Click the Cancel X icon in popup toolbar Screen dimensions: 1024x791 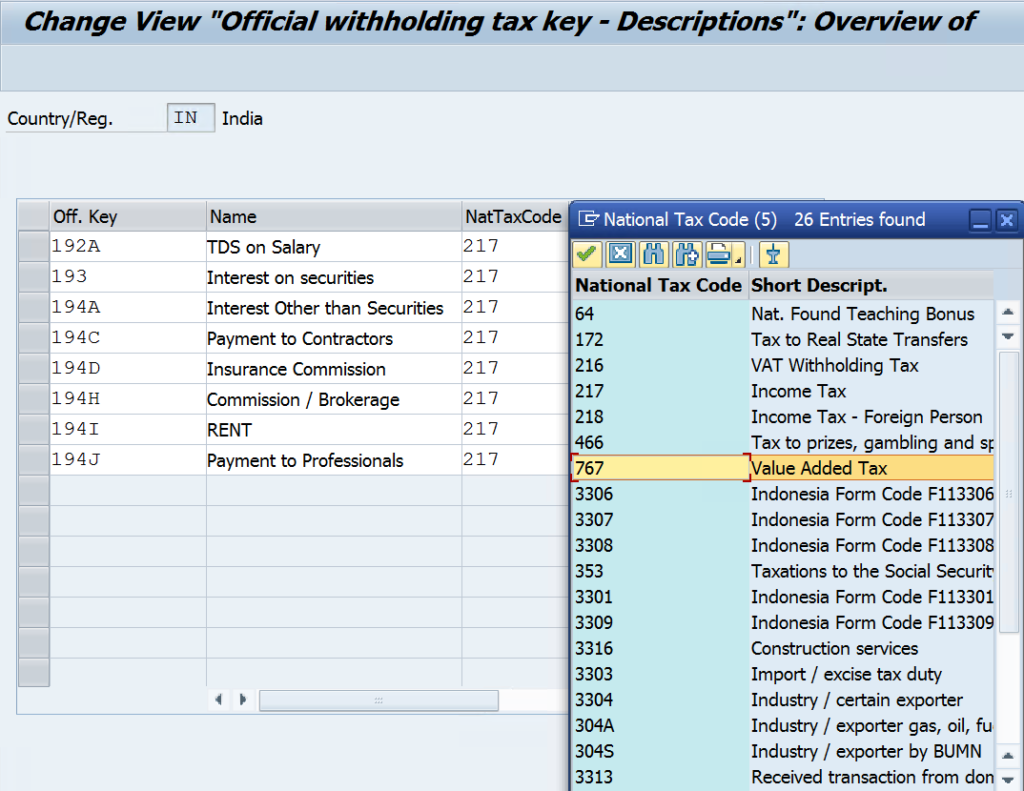620,254
